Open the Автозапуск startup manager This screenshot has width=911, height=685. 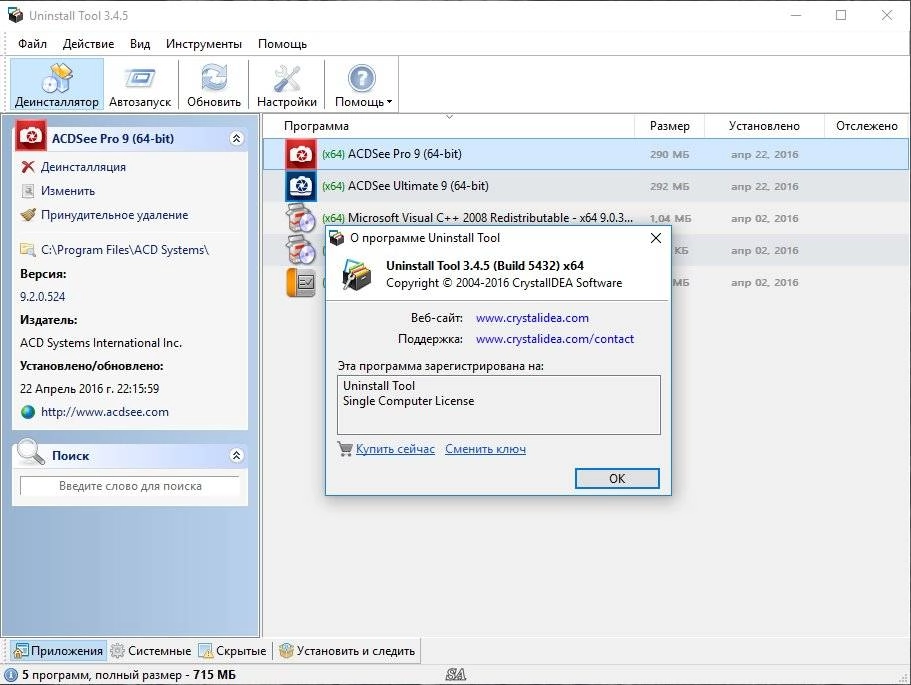[x=140, y=85]
